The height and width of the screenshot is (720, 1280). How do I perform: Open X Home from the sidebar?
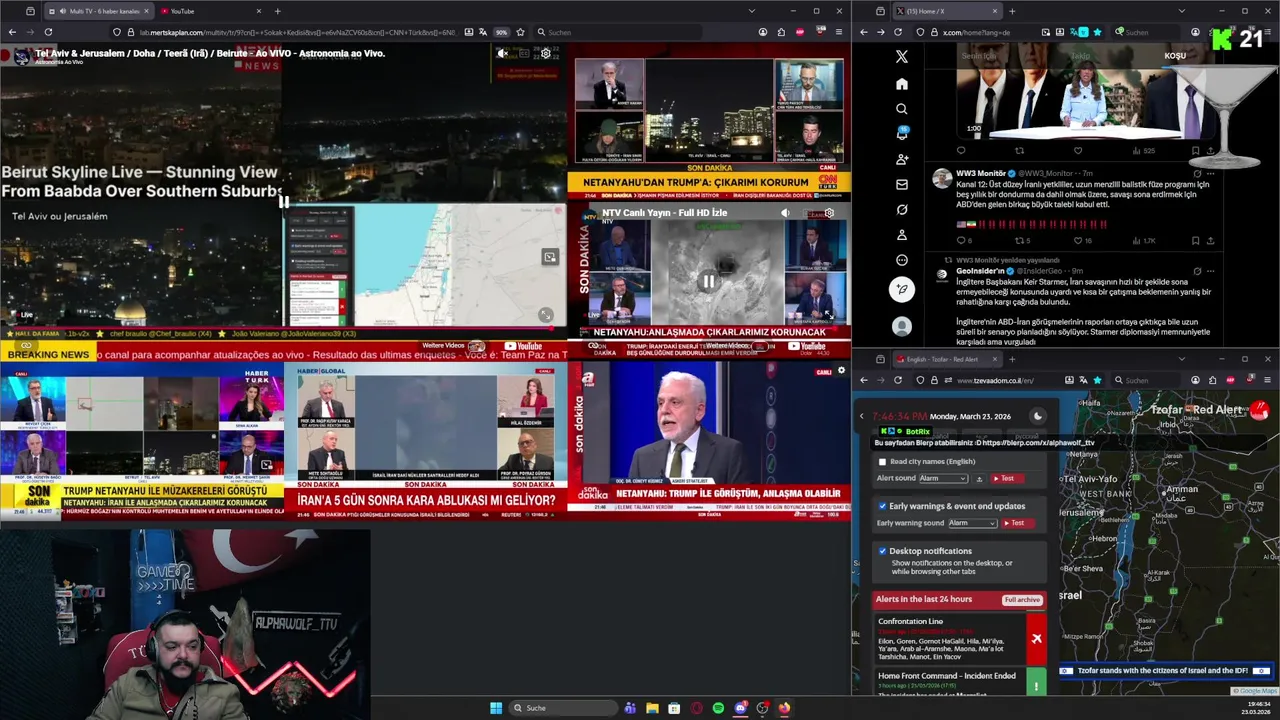901,84
